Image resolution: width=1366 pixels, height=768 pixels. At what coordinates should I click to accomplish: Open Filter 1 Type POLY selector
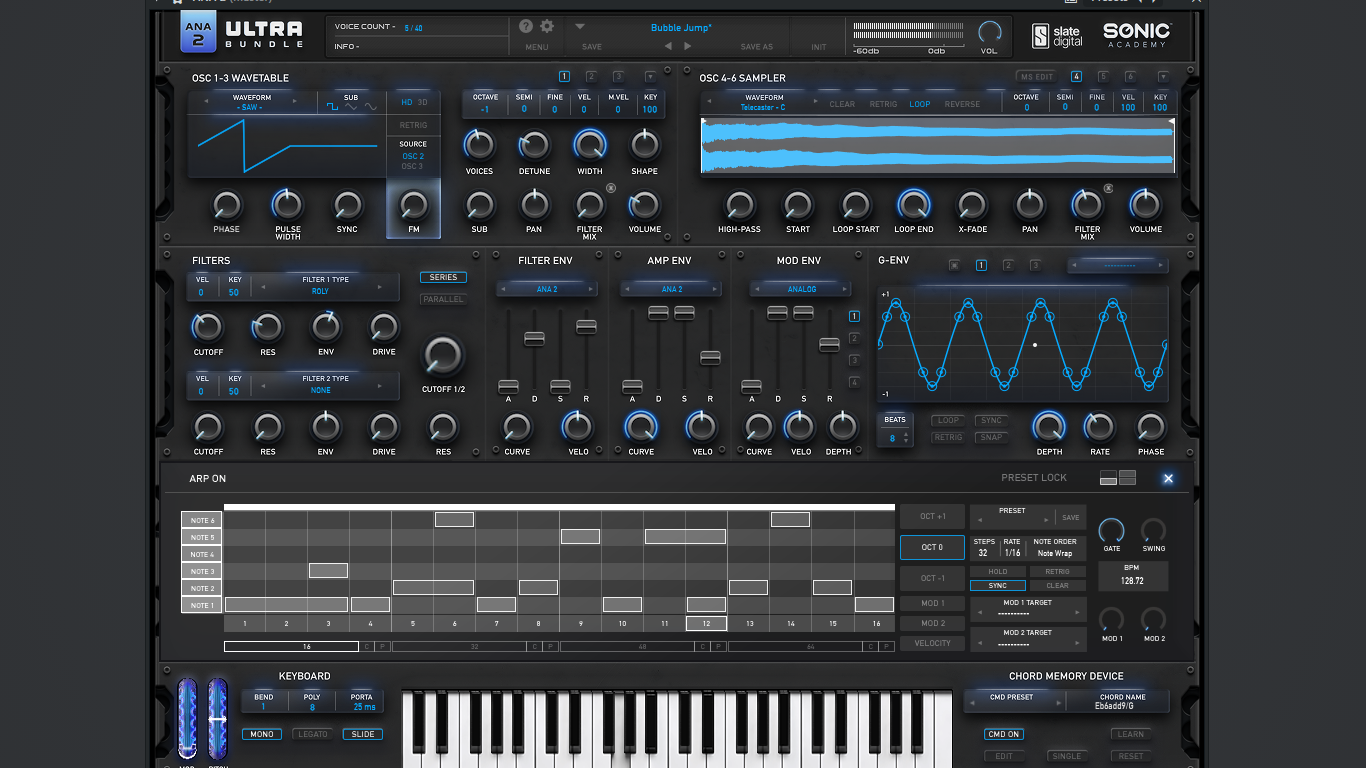click(321, 285)
